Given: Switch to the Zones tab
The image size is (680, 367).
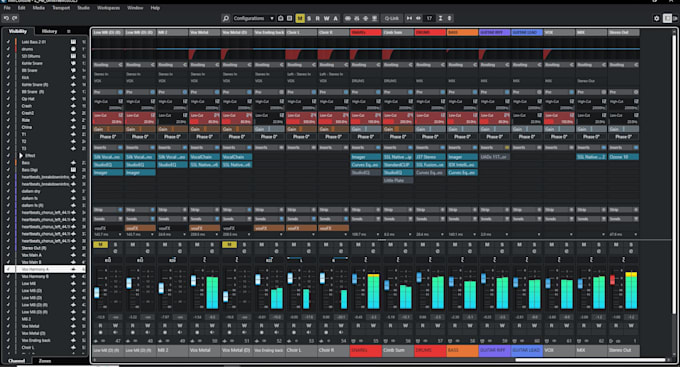Looking at the screenshot, I should (45, 361).
